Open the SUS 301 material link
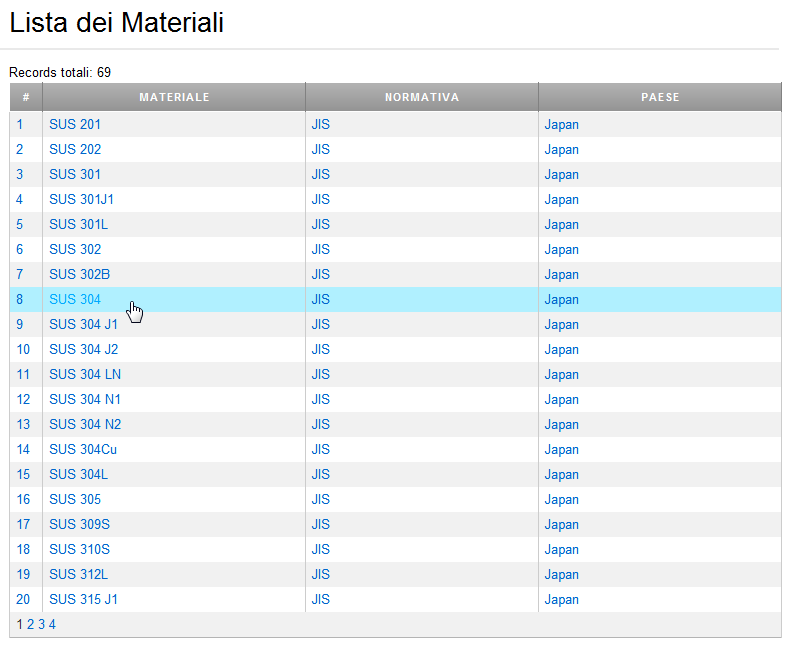791x650 pixels. pyautogui.click(x=75, y=174)
